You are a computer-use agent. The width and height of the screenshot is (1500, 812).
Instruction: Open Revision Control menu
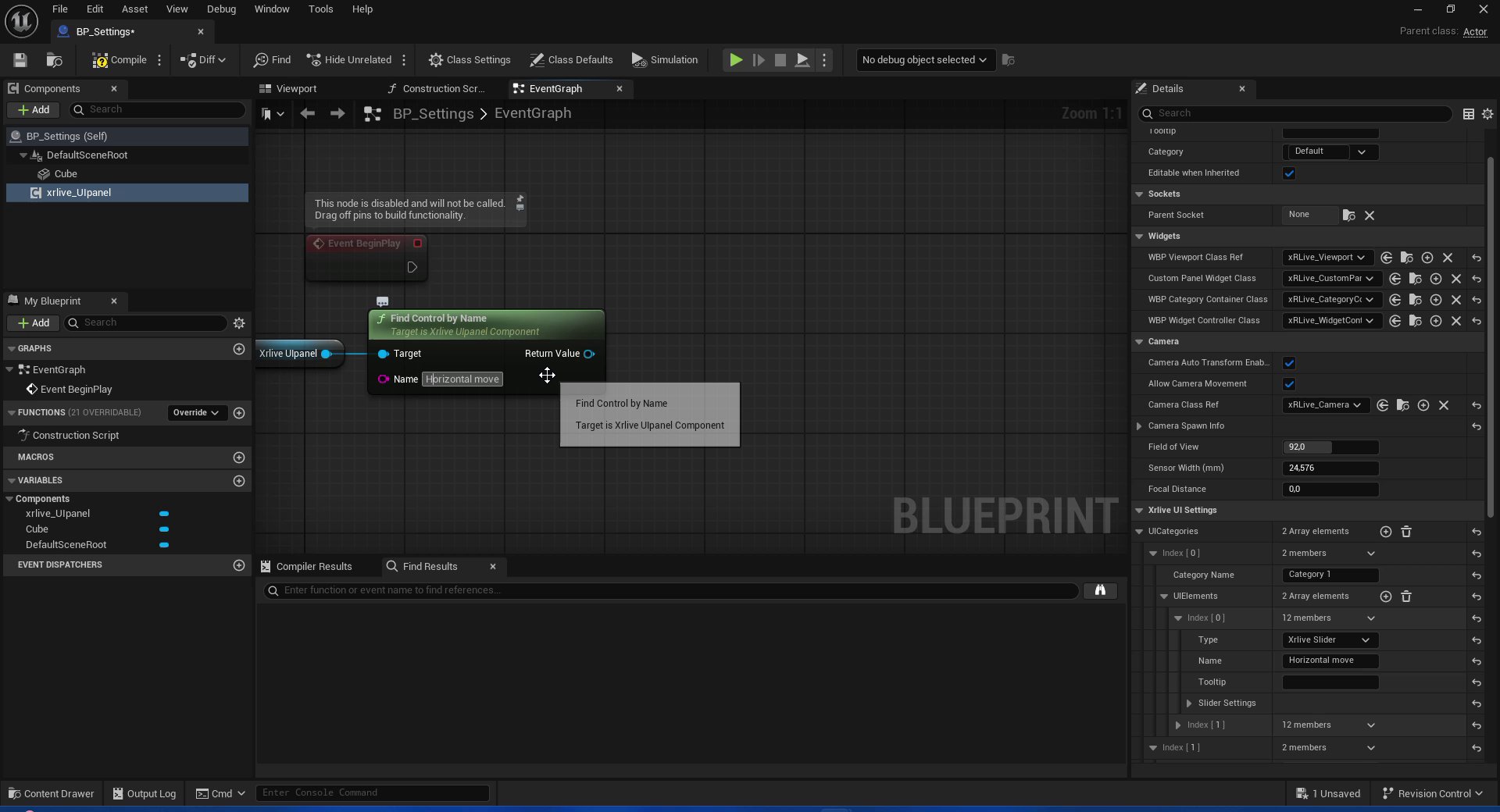coord(1432,794)
